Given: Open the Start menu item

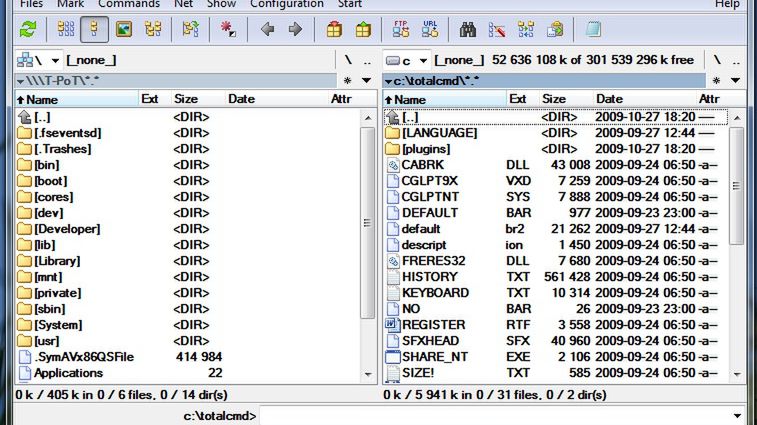Looking at the screenshot, I should click(350, 4).
